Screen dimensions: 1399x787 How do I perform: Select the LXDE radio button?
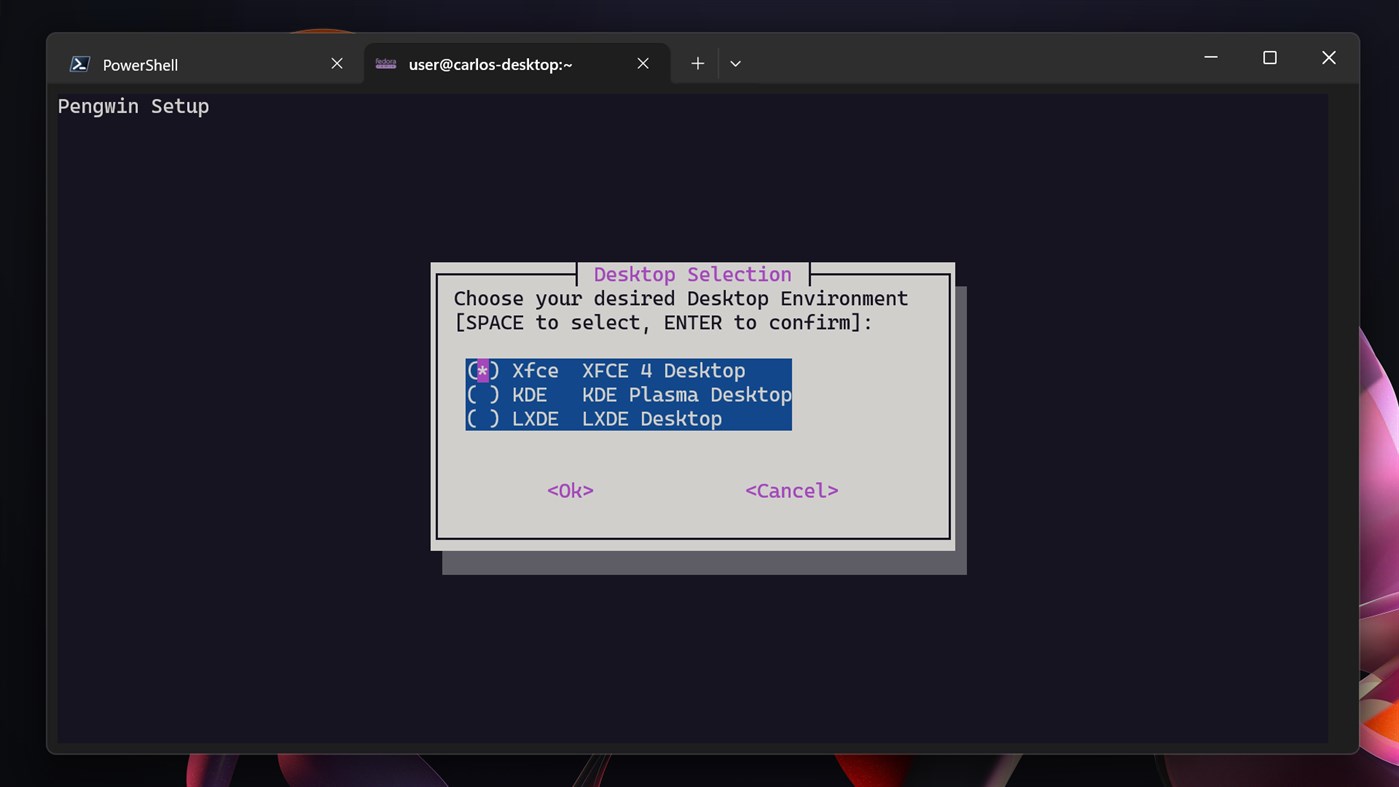pos(482,418)
